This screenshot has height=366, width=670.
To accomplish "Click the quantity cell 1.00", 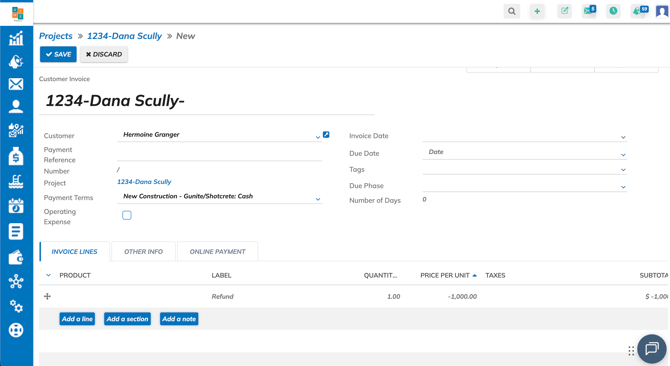I will [394, 296].
